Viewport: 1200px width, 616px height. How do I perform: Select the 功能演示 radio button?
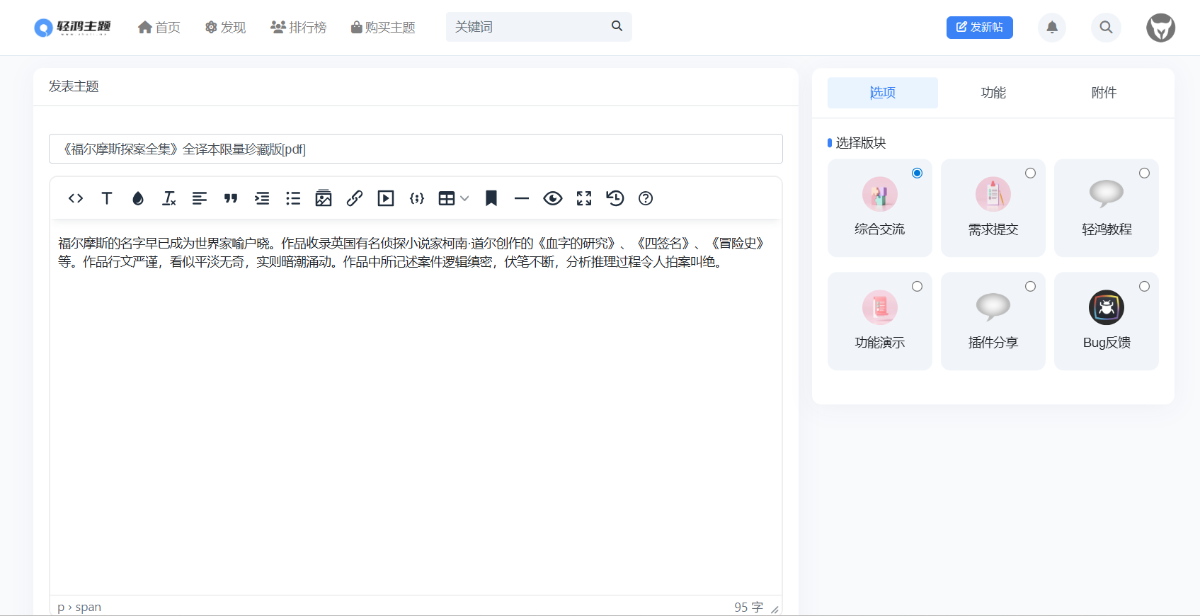tap(917, 286)
